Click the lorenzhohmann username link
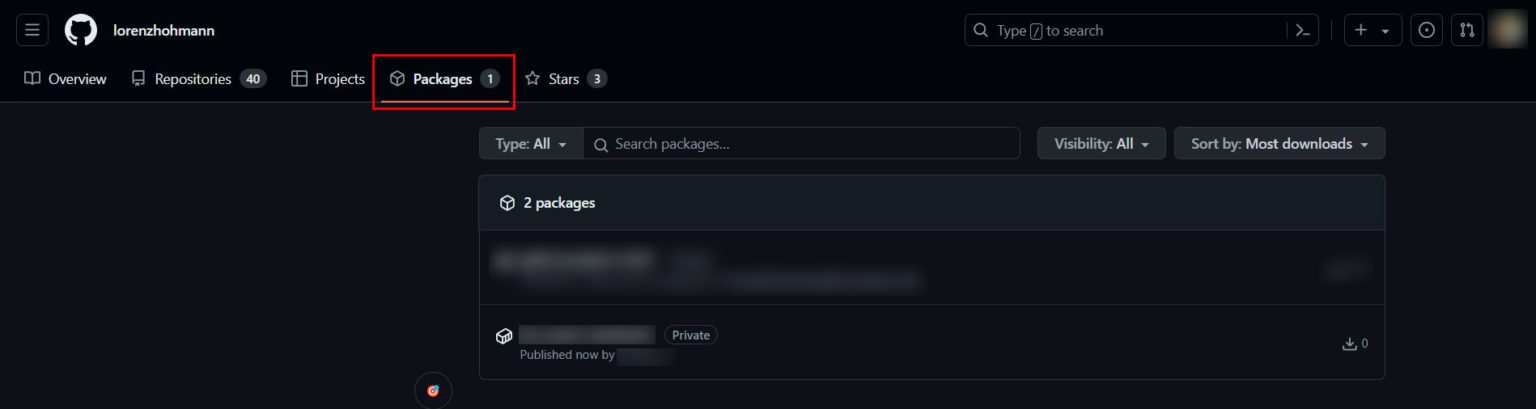1536x409 pixels. [164, 31]
